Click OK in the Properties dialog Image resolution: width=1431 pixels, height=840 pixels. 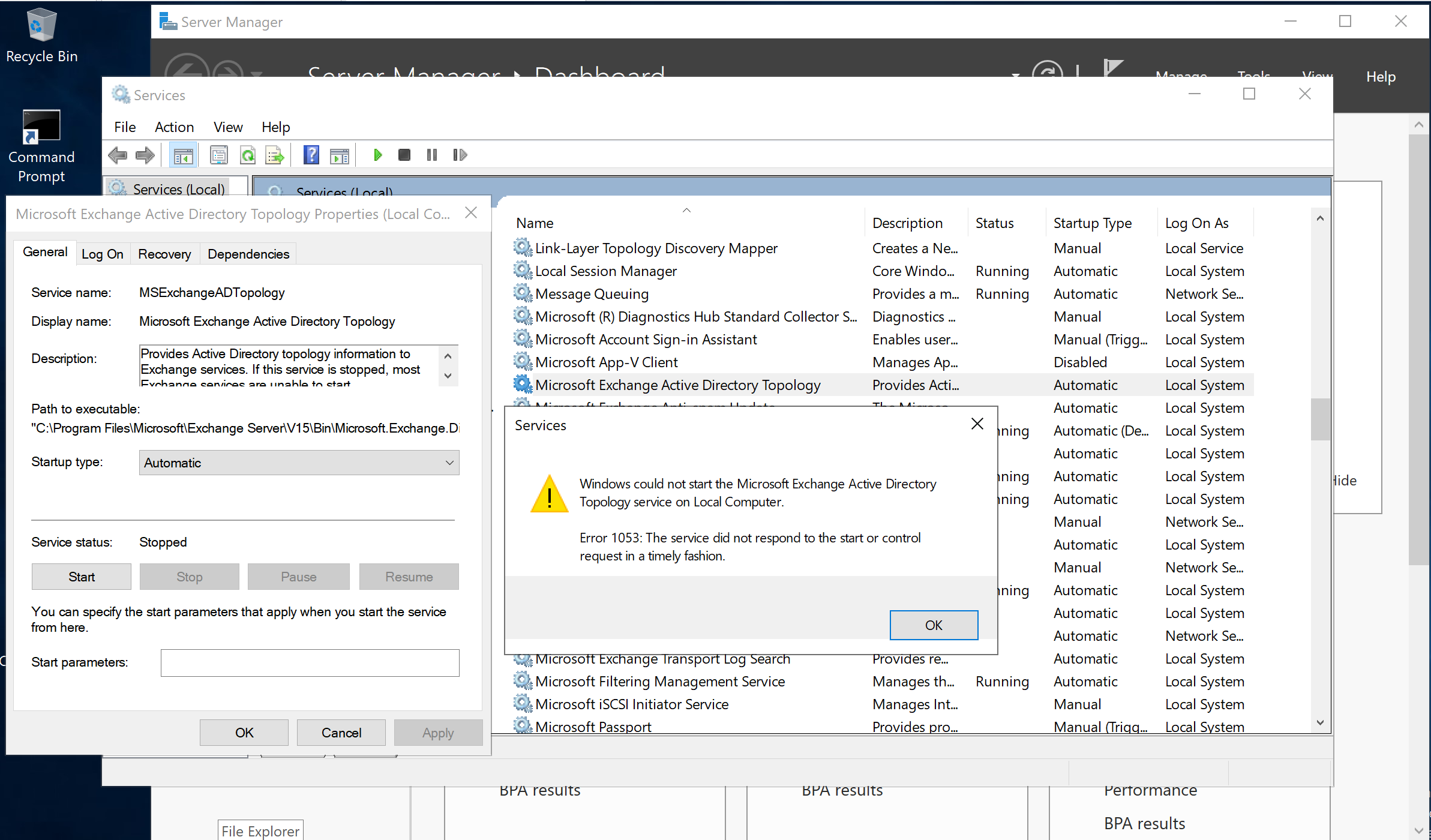[244, 733]
